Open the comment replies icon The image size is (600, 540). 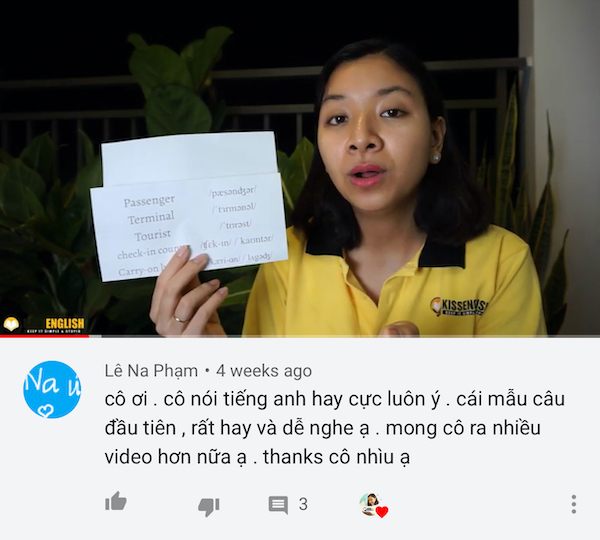tap(278, 505)
